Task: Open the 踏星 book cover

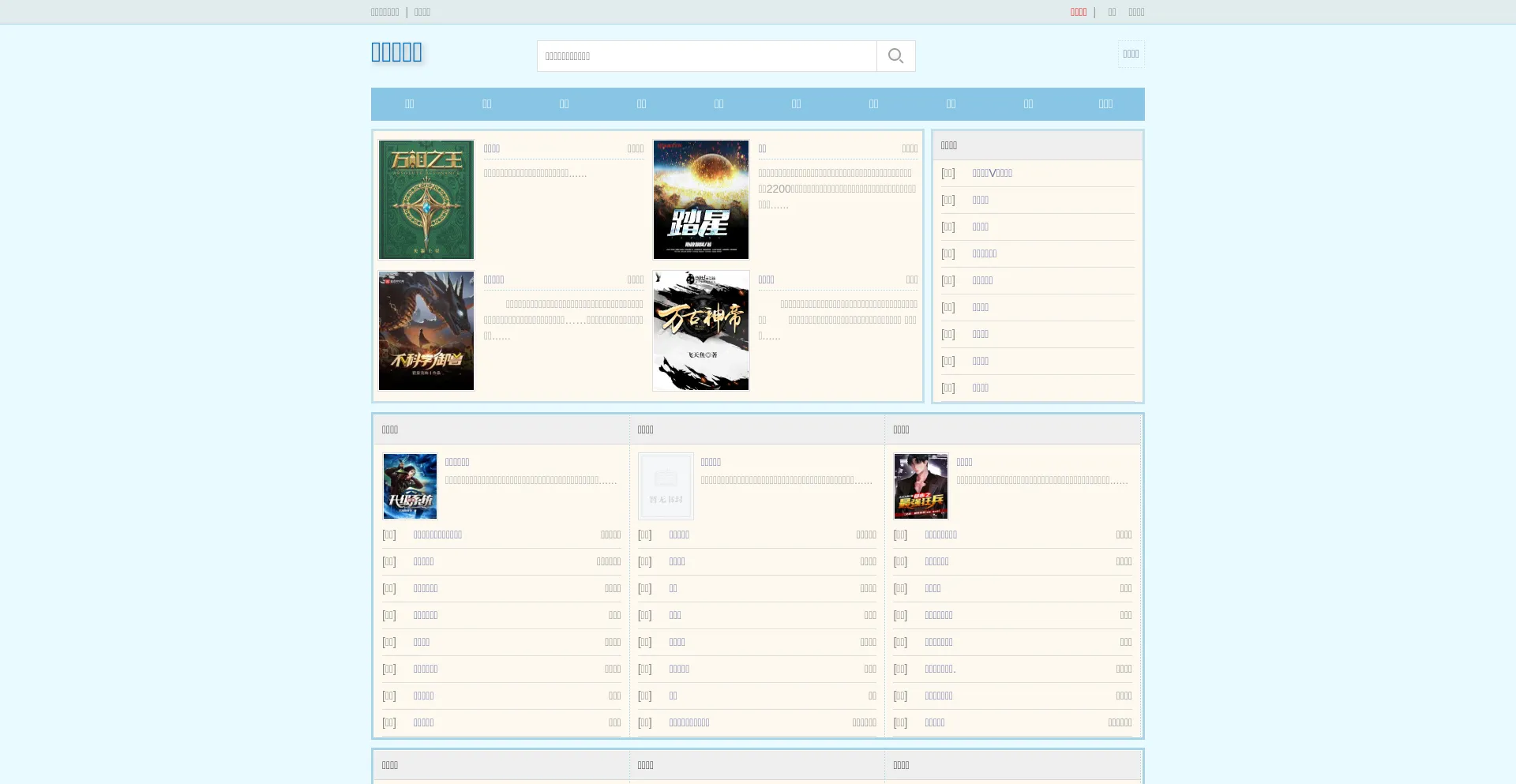Action: (700, 200)
